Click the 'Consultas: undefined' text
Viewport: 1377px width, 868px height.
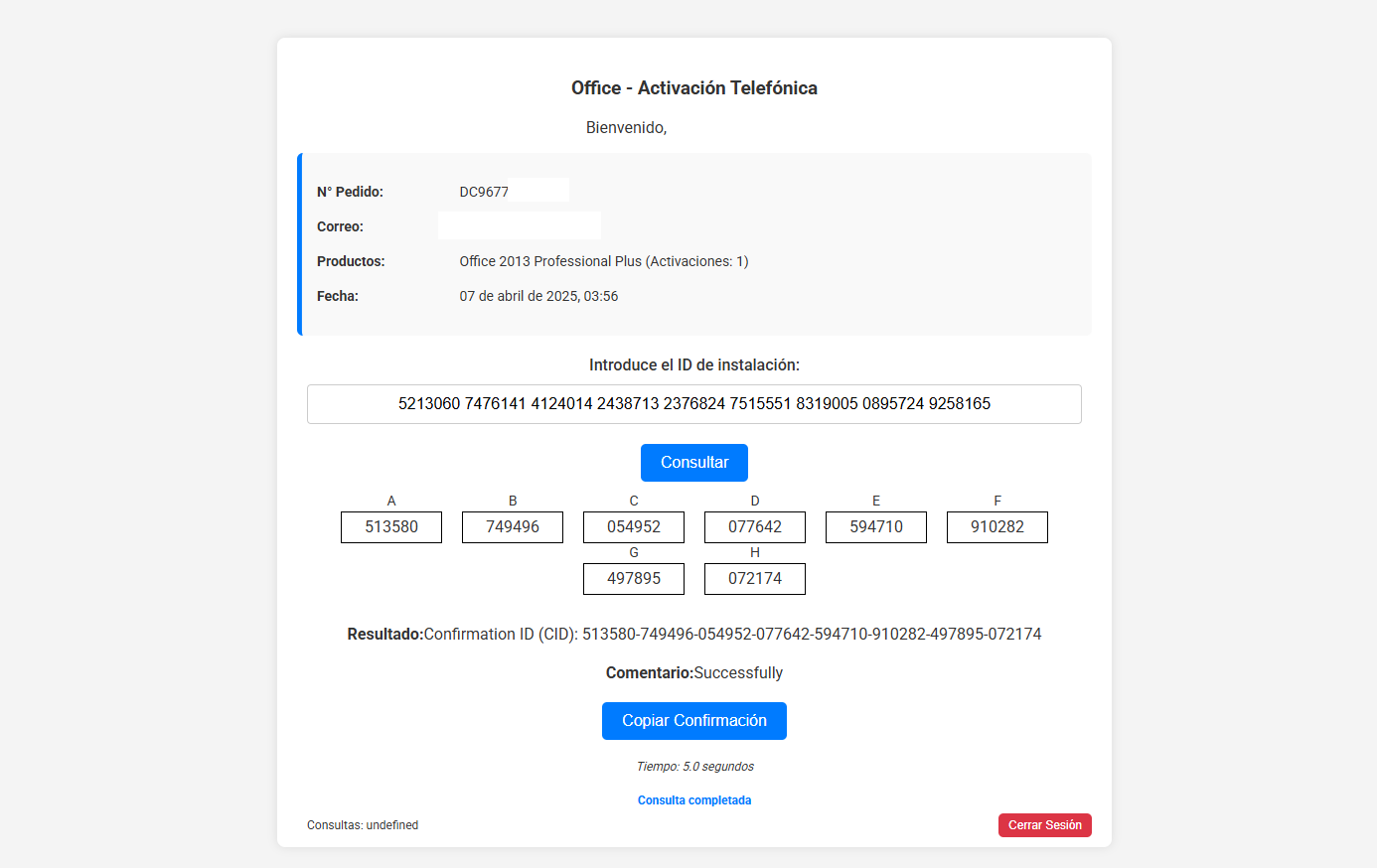[363, 825]
